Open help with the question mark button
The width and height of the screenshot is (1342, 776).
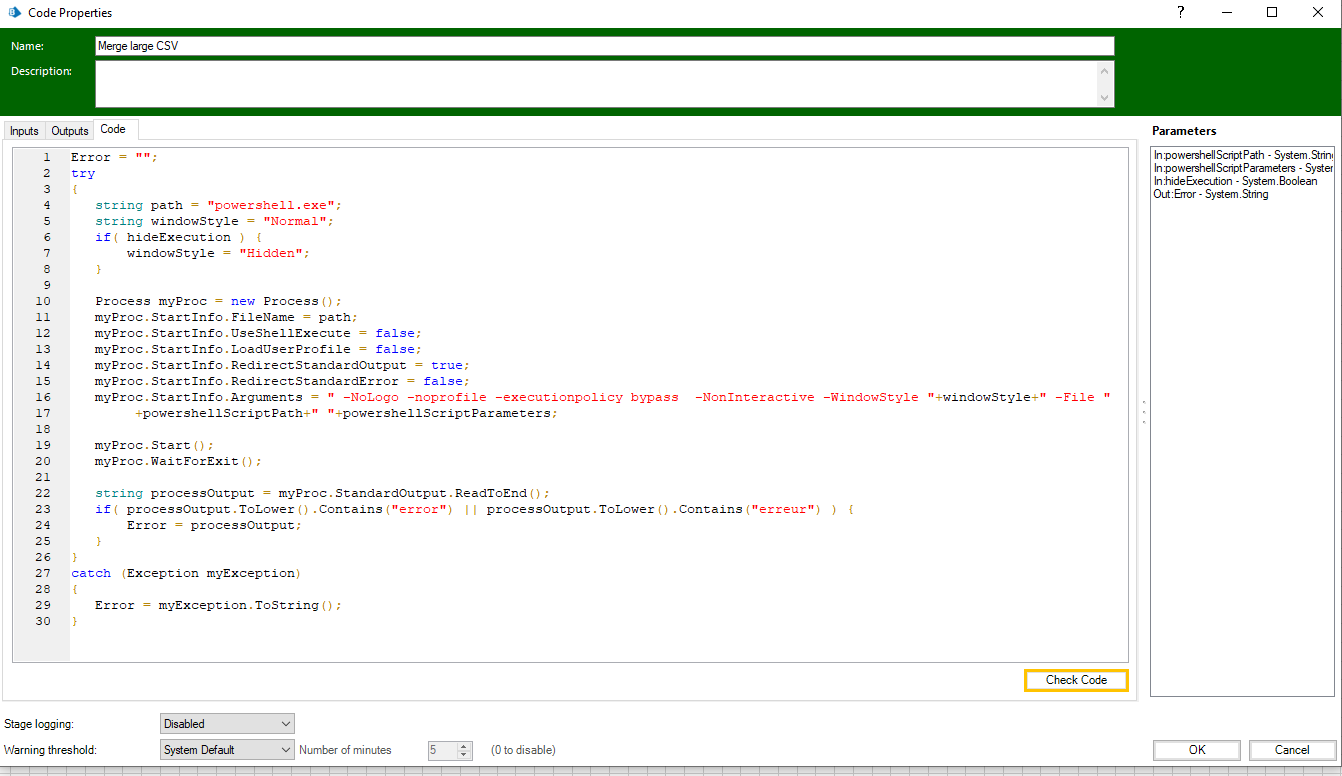click(1181, 13)
